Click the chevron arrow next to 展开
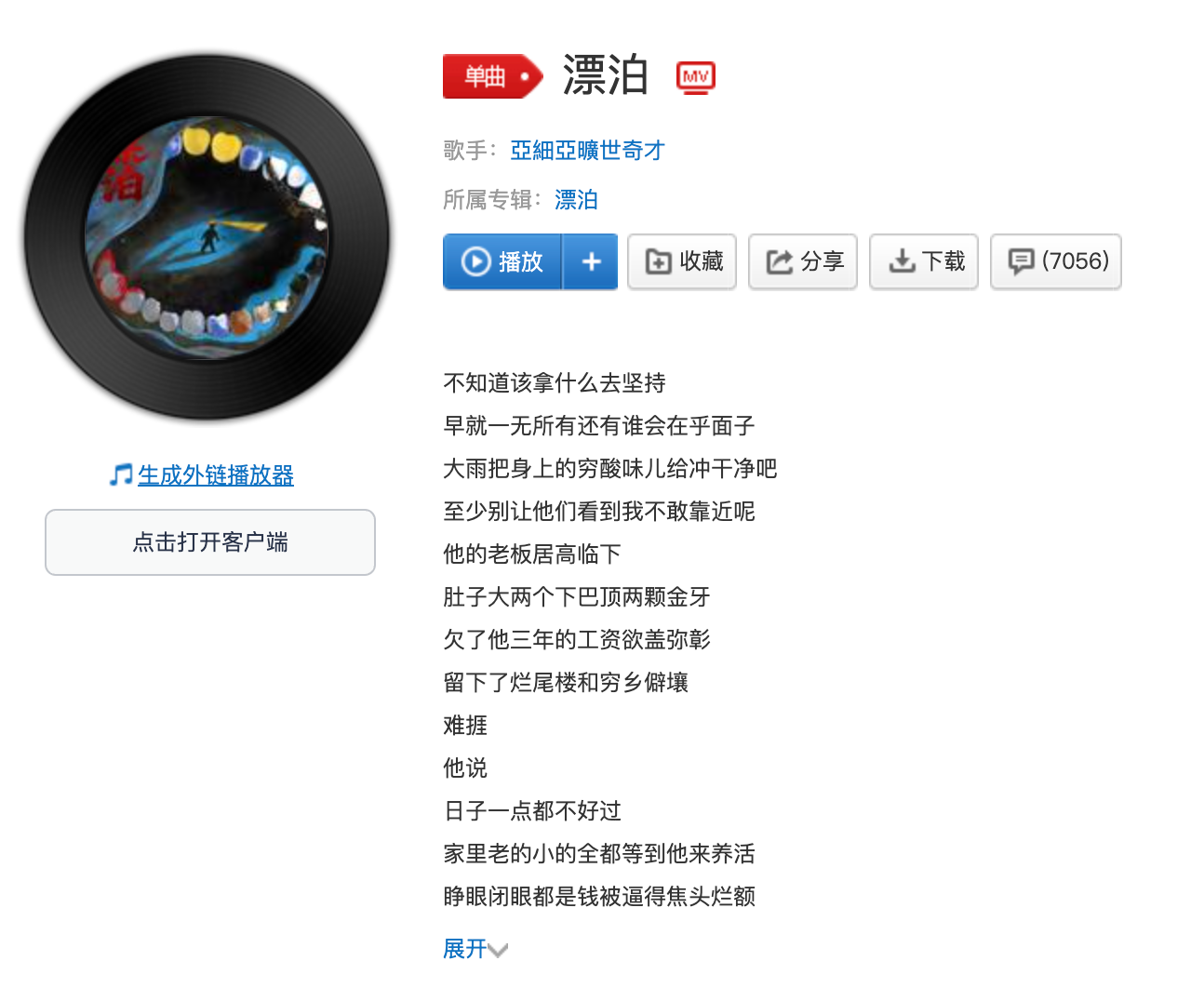Viewport: 1204px width, 1001px height. 498,950
